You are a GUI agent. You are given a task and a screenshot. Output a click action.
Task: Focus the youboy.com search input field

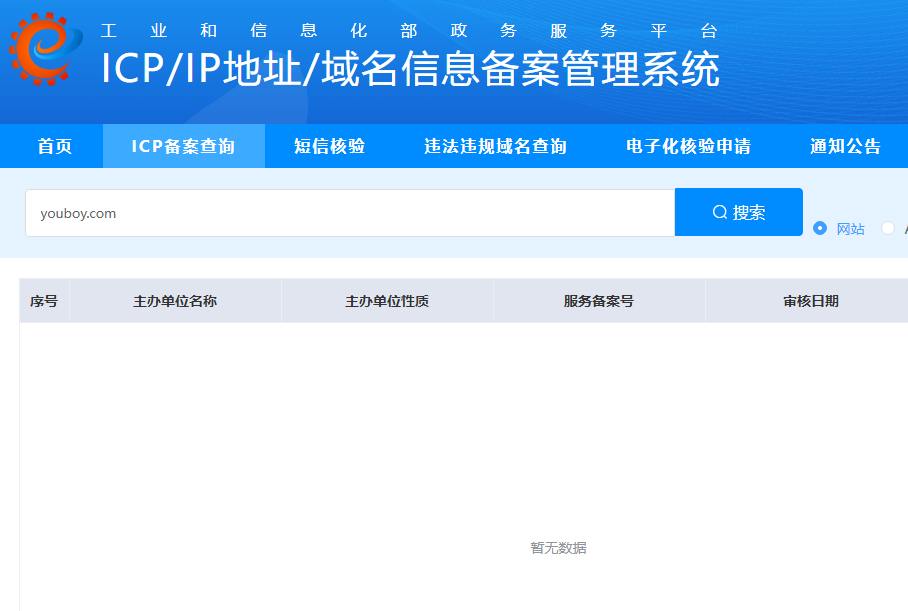tap(350, 213)
